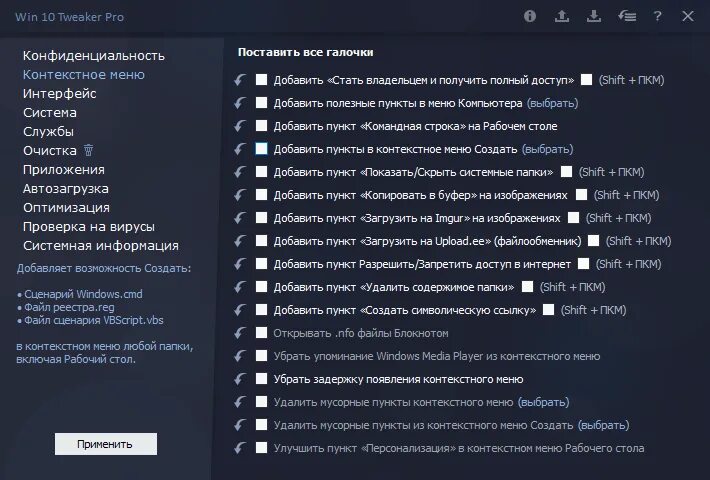Enable Shift+ПКМ checkbox for «Стать владельцем»
Image resolution: width=710 pixels, height=480 pixels.
click(x=586, y=80)
